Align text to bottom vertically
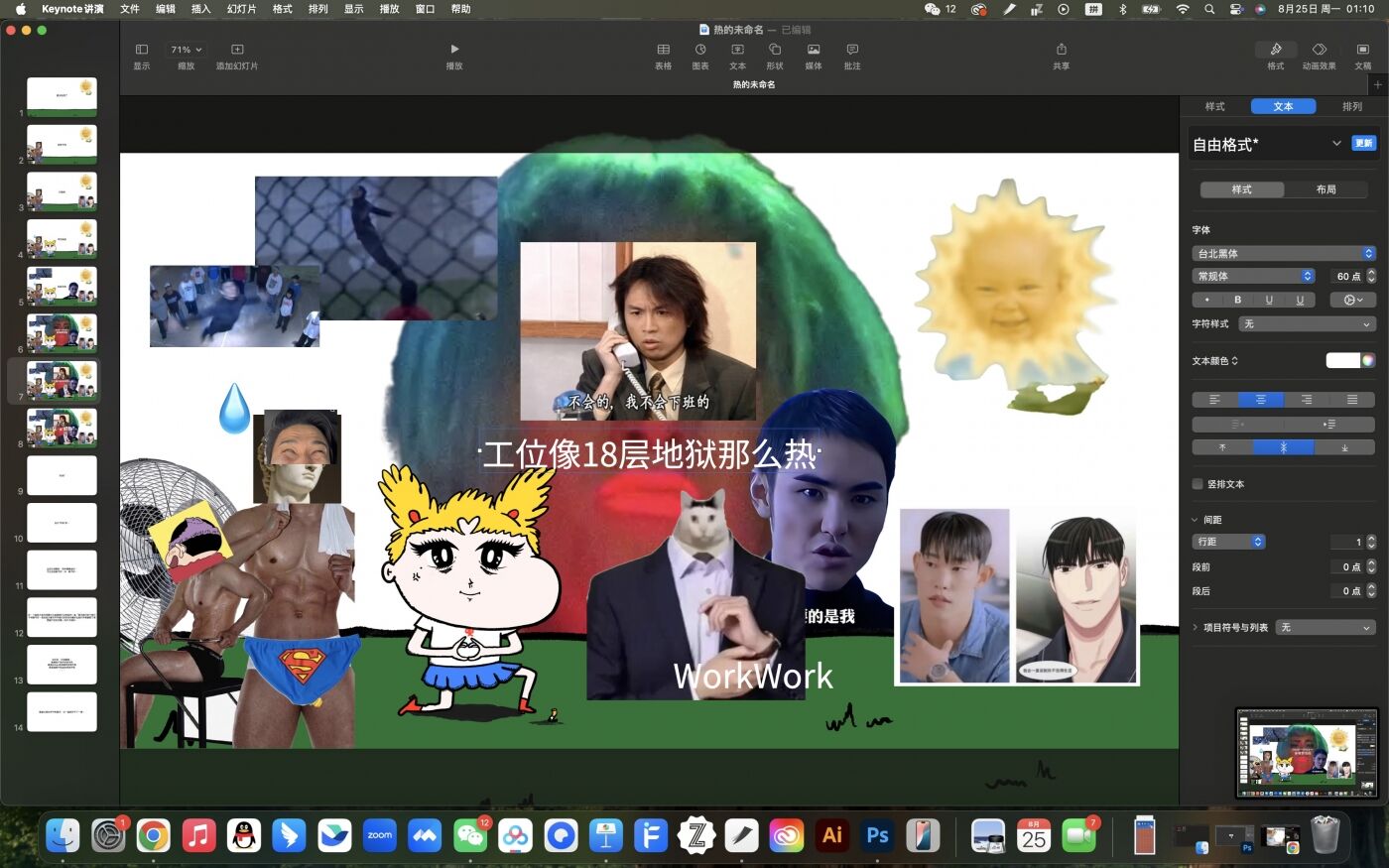Screen dimensions: 1389x868 [1344, 447]
